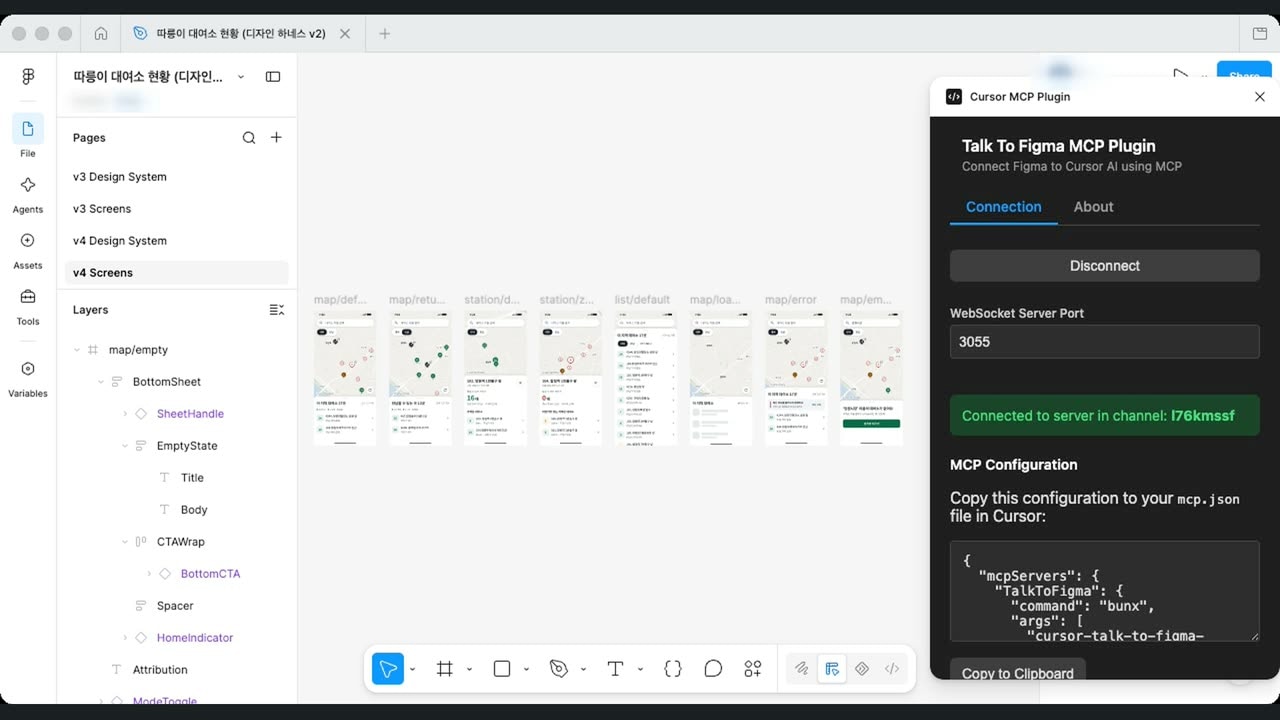Open the file name dropdown chevron
The image size is (1280, 720).
pos(241,77)
